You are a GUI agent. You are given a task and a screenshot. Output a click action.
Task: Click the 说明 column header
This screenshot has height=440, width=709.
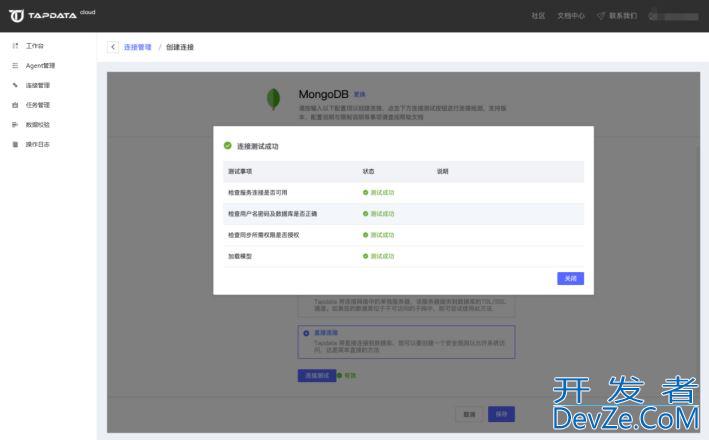[x=443, y=171]
